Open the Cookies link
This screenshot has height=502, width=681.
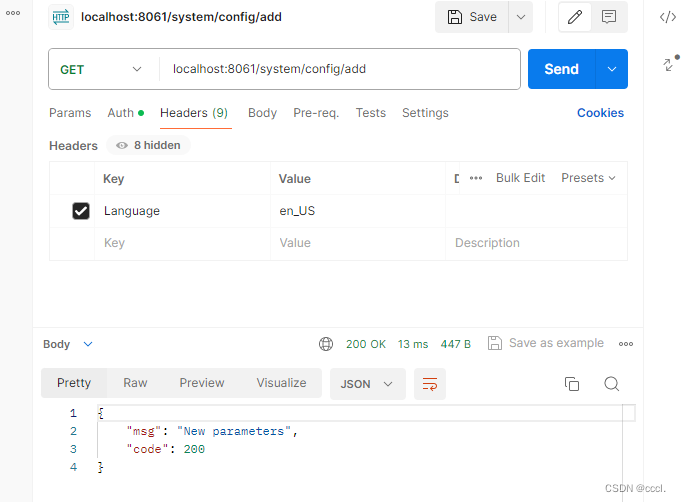(600, 113)
